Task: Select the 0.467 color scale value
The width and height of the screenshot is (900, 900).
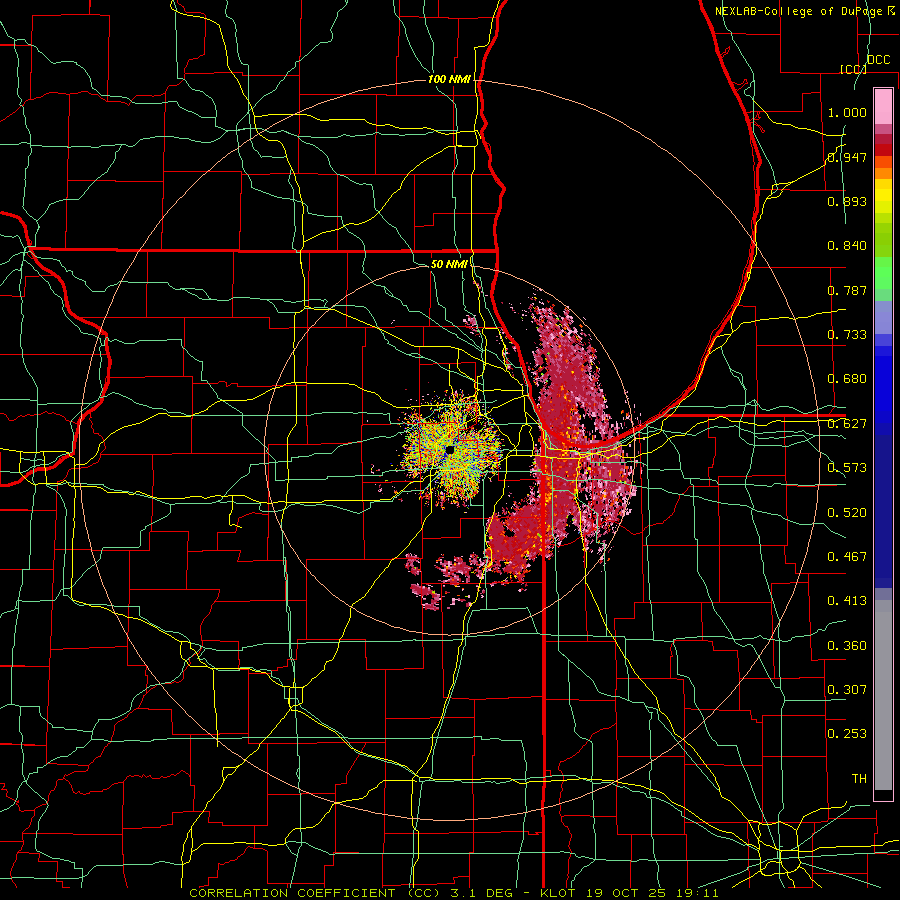Action: 847,557
